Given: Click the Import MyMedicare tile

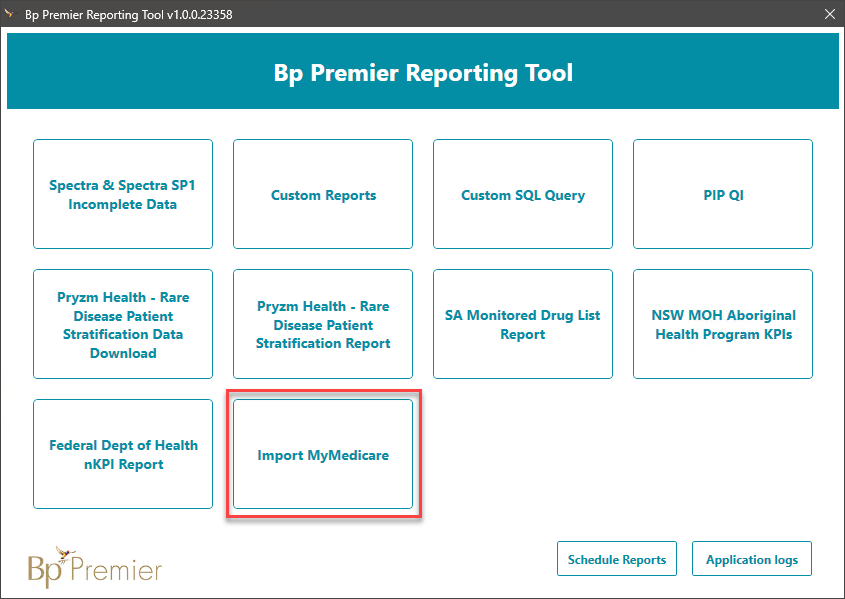Looking at the screenshot, I should 323,454.
